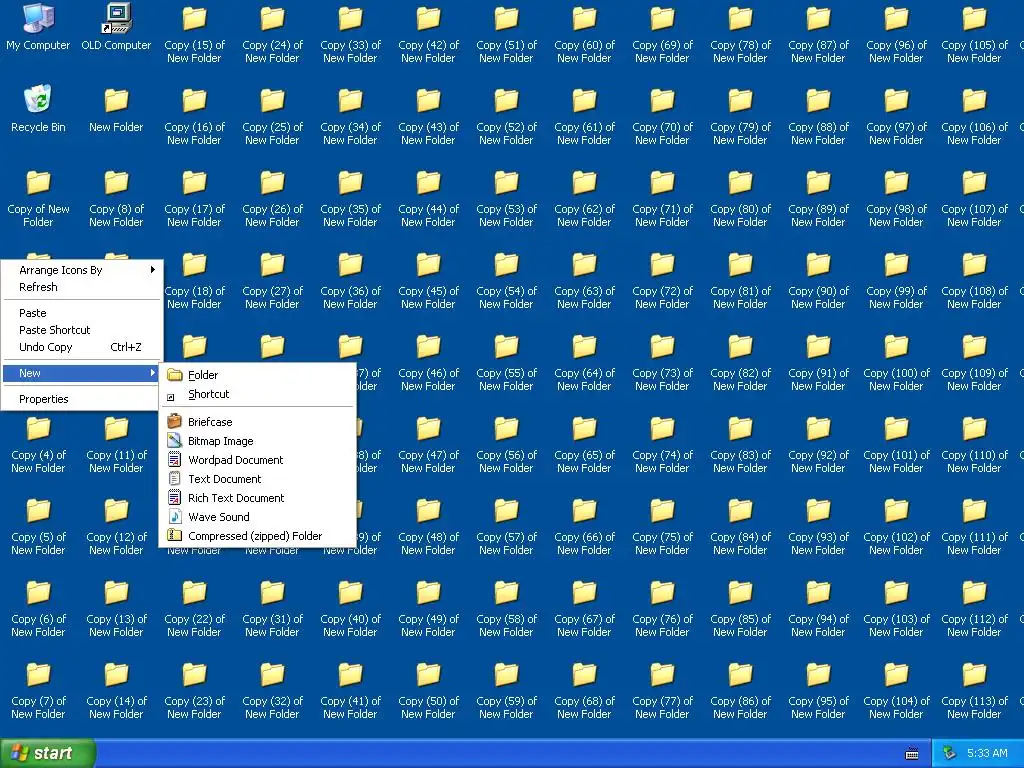Choose Undo Copy in the context menu
The image size is (1024, 768).
coord(82,347)
